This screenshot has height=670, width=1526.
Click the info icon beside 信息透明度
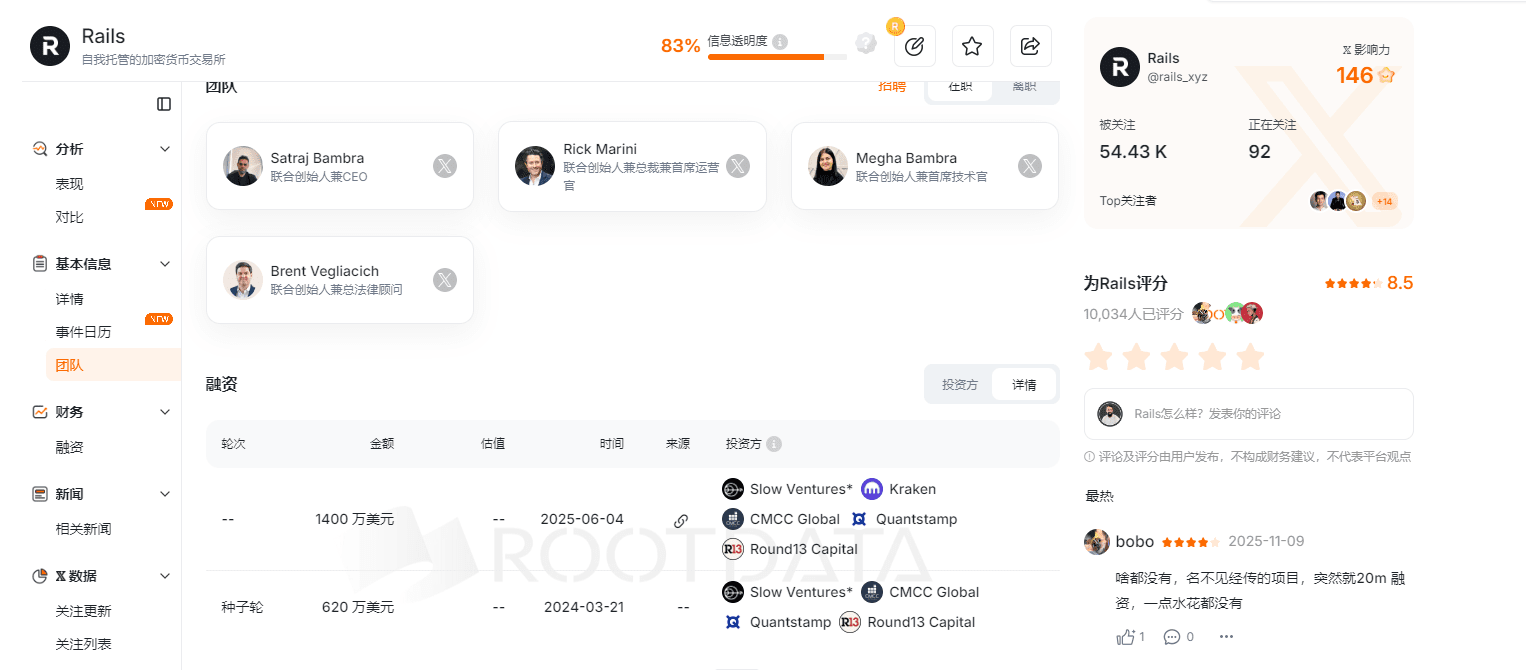click(x=780, y=42)
